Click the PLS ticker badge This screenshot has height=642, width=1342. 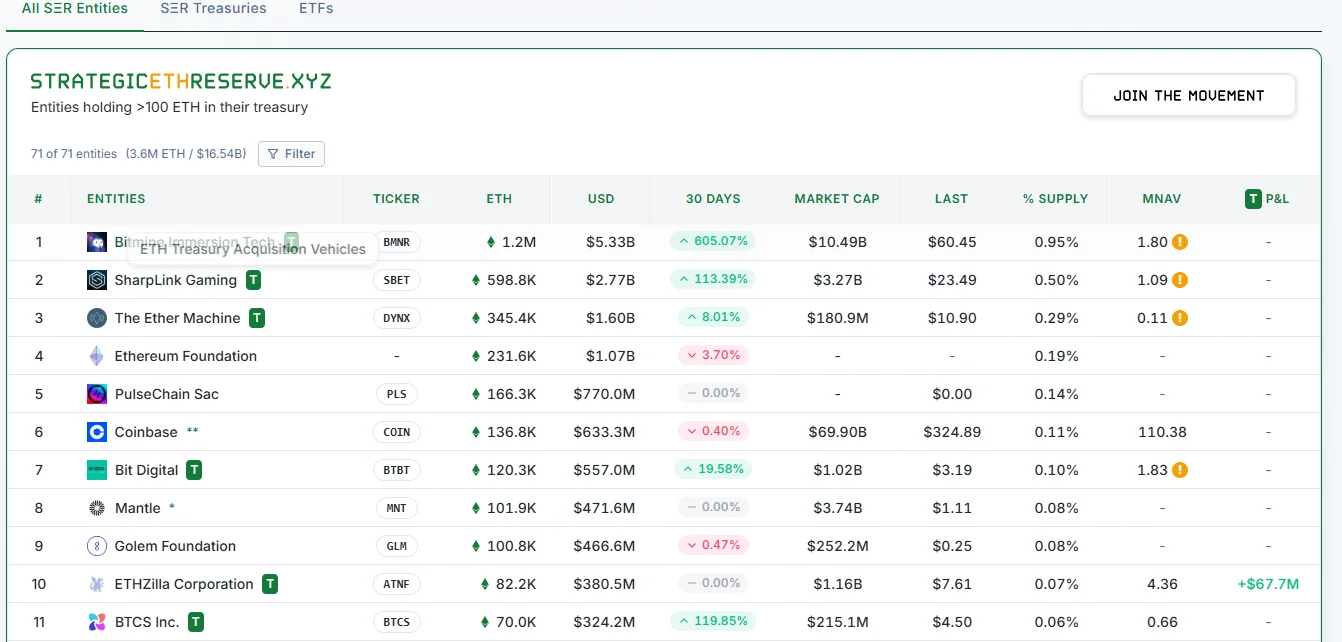(396, 394)
